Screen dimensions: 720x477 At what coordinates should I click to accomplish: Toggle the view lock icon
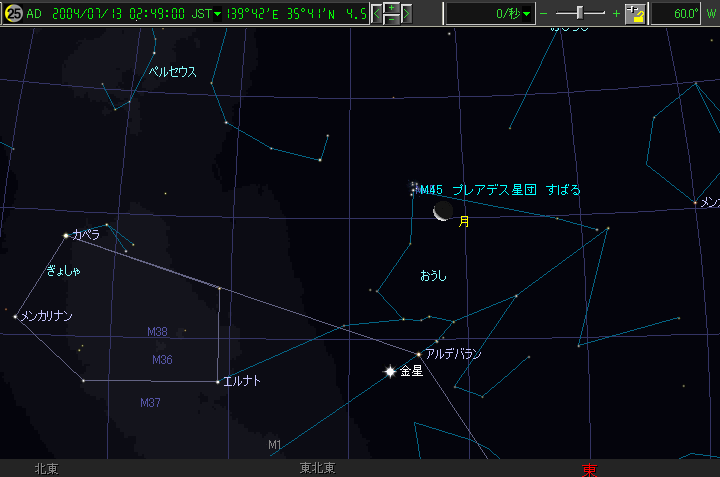tap(635, 14)
